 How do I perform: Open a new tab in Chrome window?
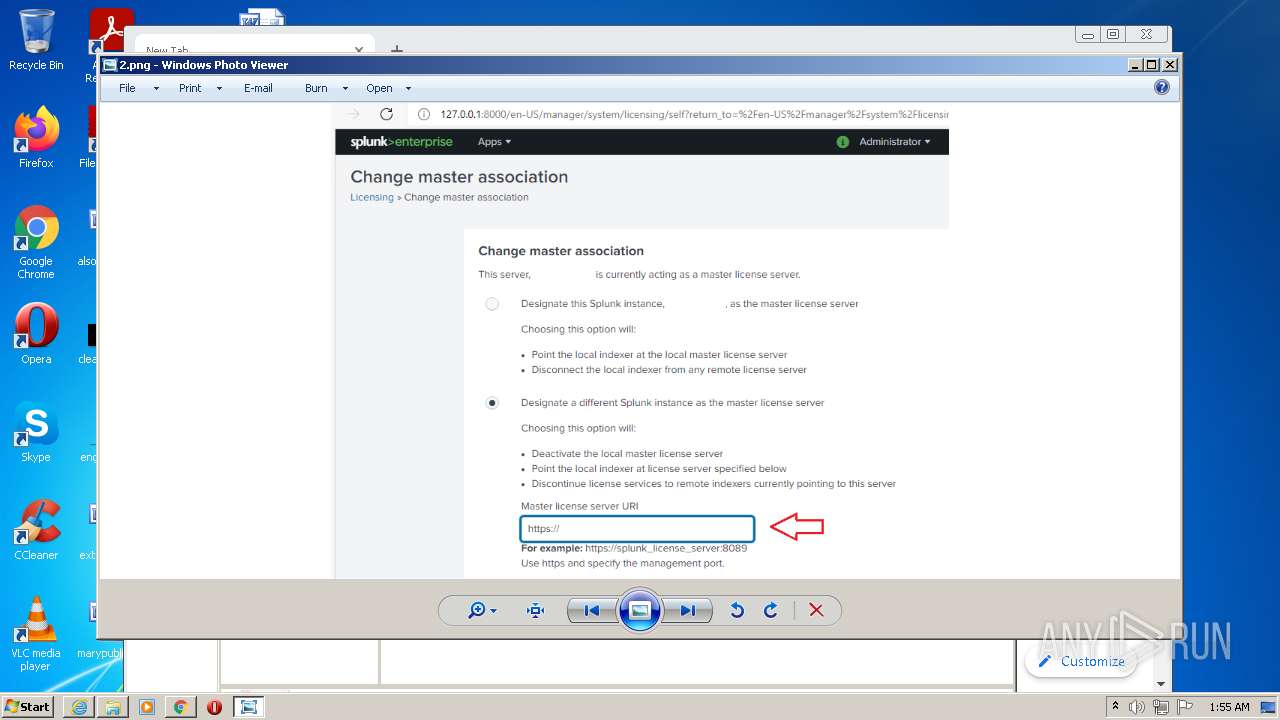pyautogui.click(x=397, y=48)
